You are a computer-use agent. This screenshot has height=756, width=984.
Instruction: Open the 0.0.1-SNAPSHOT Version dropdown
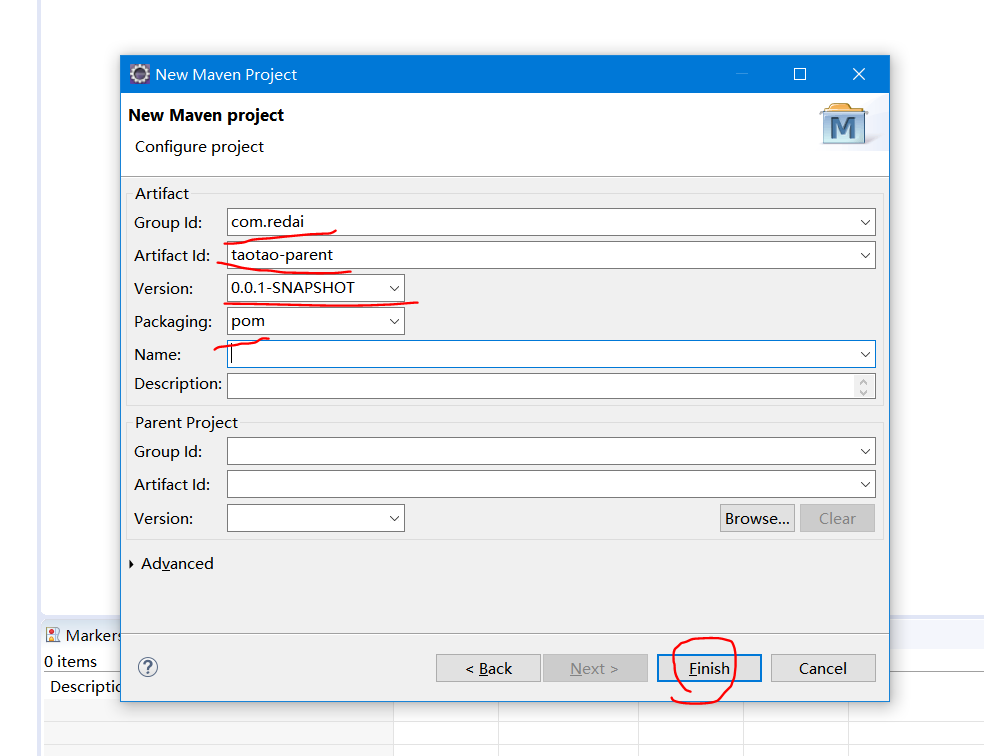[394, 289]
